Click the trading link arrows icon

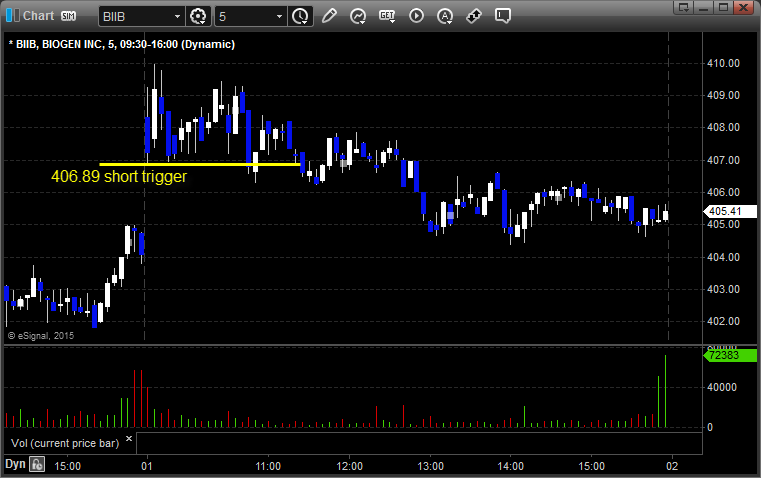point(474,16)
